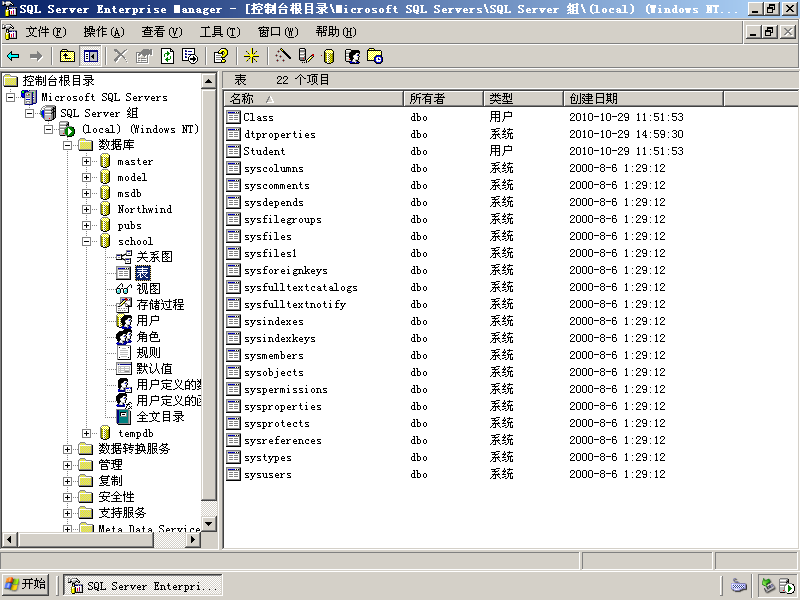Sort by the 类型 column header
This screenshot has width=800, height=600.
coord(523,98)
